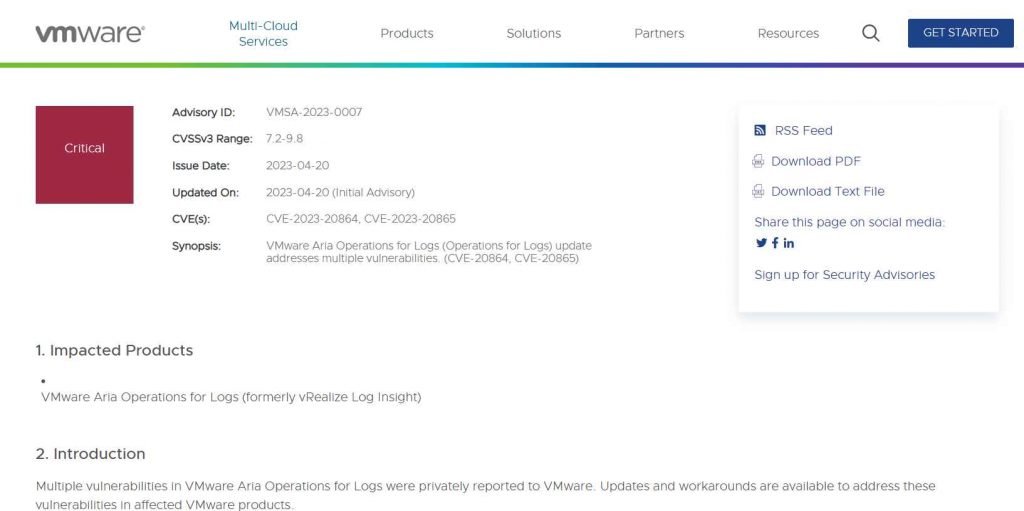Click the '2. Introduction' heading

coord(90,453)
